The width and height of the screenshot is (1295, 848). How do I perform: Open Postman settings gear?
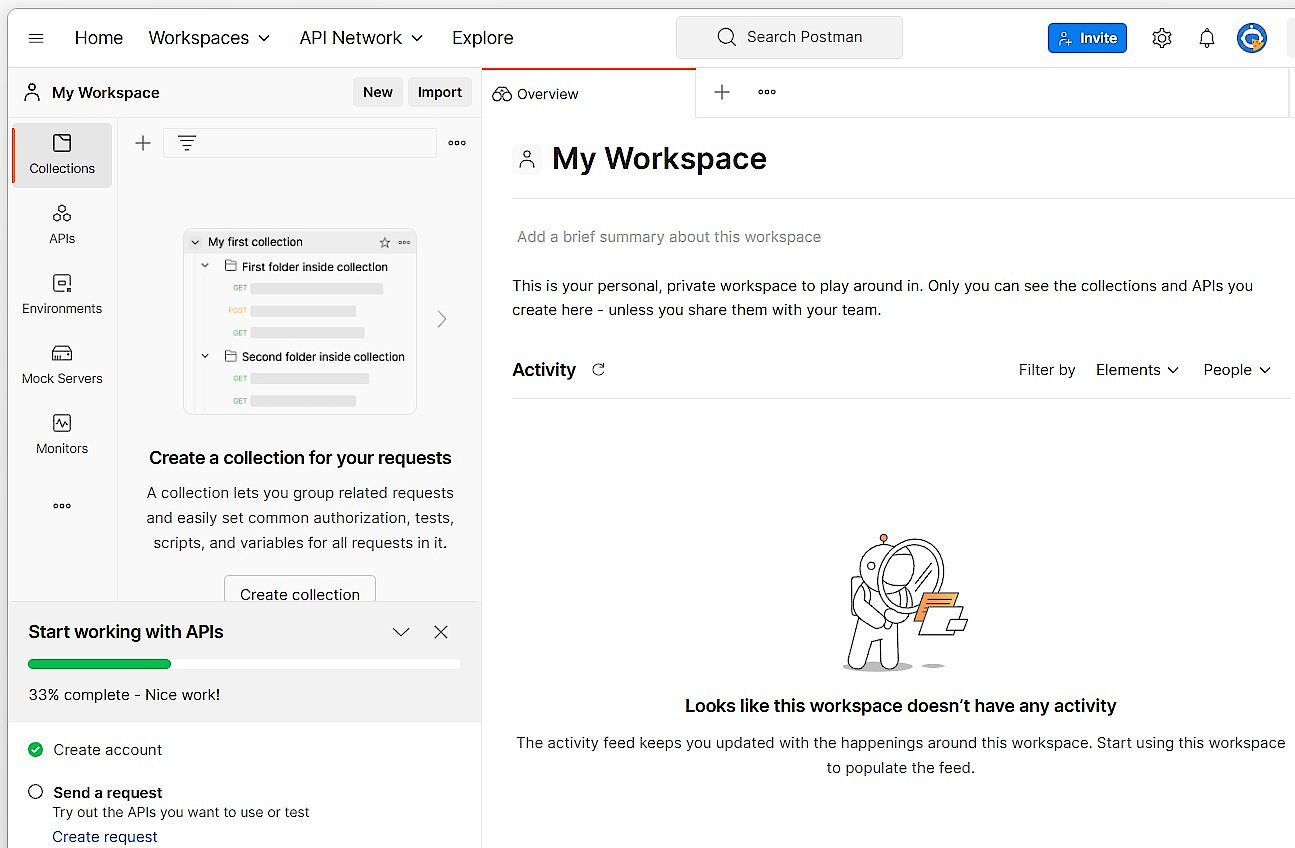coord(1161,37)
